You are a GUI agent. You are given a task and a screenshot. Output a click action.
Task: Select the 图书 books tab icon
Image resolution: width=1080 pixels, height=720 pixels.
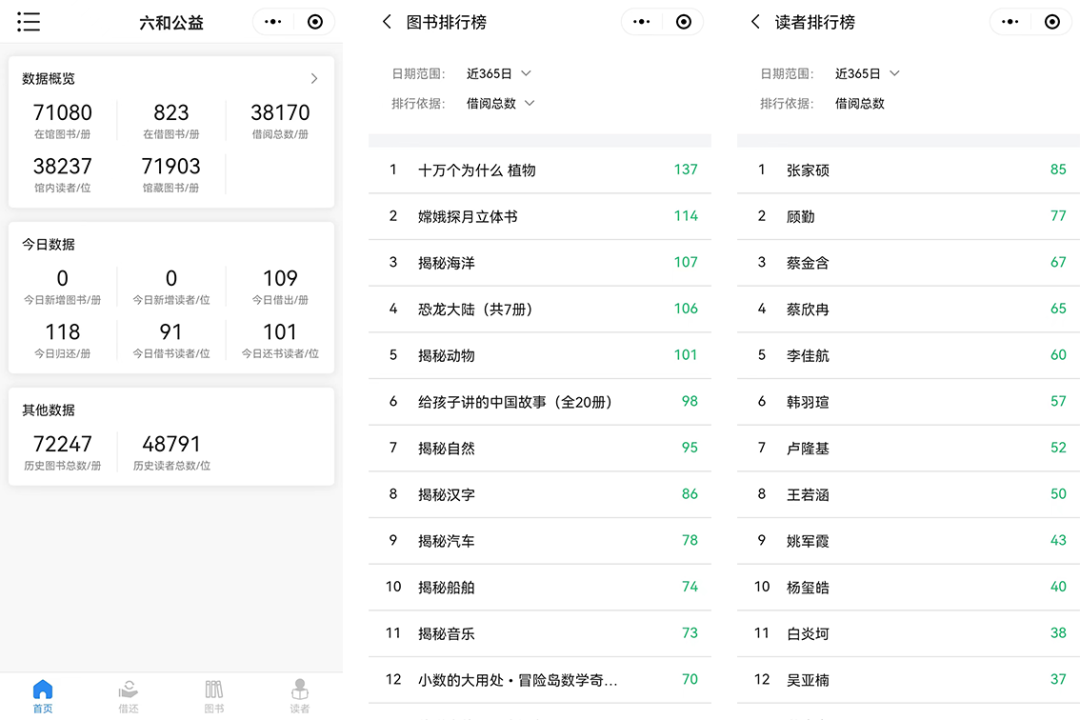tap(214, 692)
